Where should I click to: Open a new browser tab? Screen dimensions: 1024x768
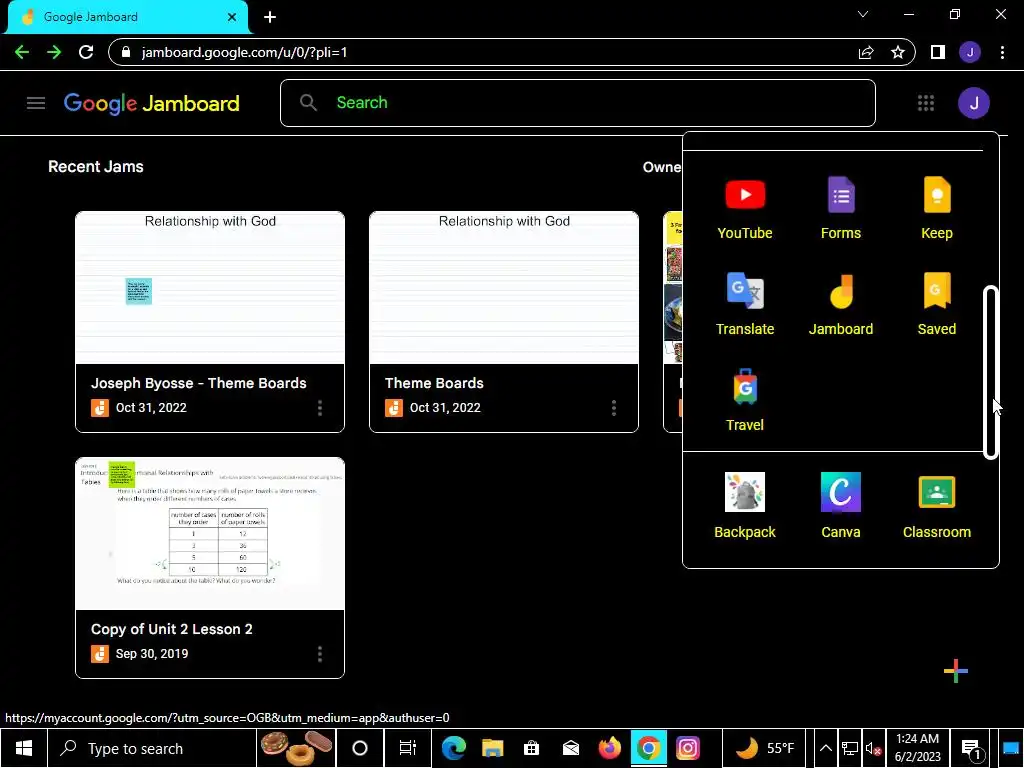(x=270, y=17)
